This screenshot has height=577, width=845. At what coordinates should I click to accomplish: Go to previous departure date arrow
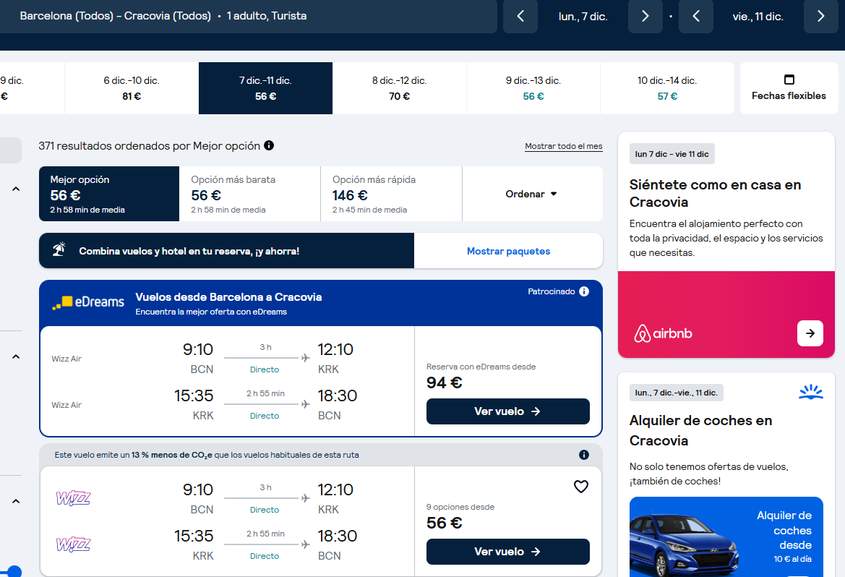click(x=520, y=16)
